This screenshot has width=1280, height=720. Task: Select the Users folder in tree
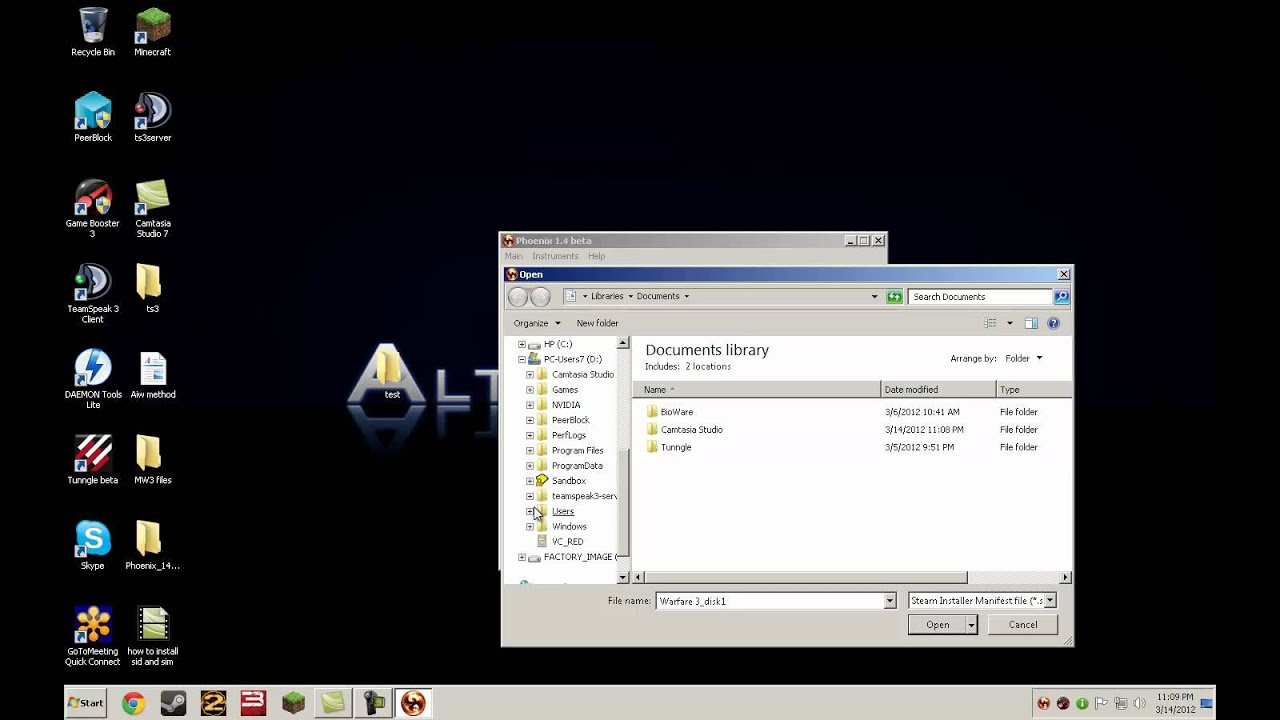[563, 511]
